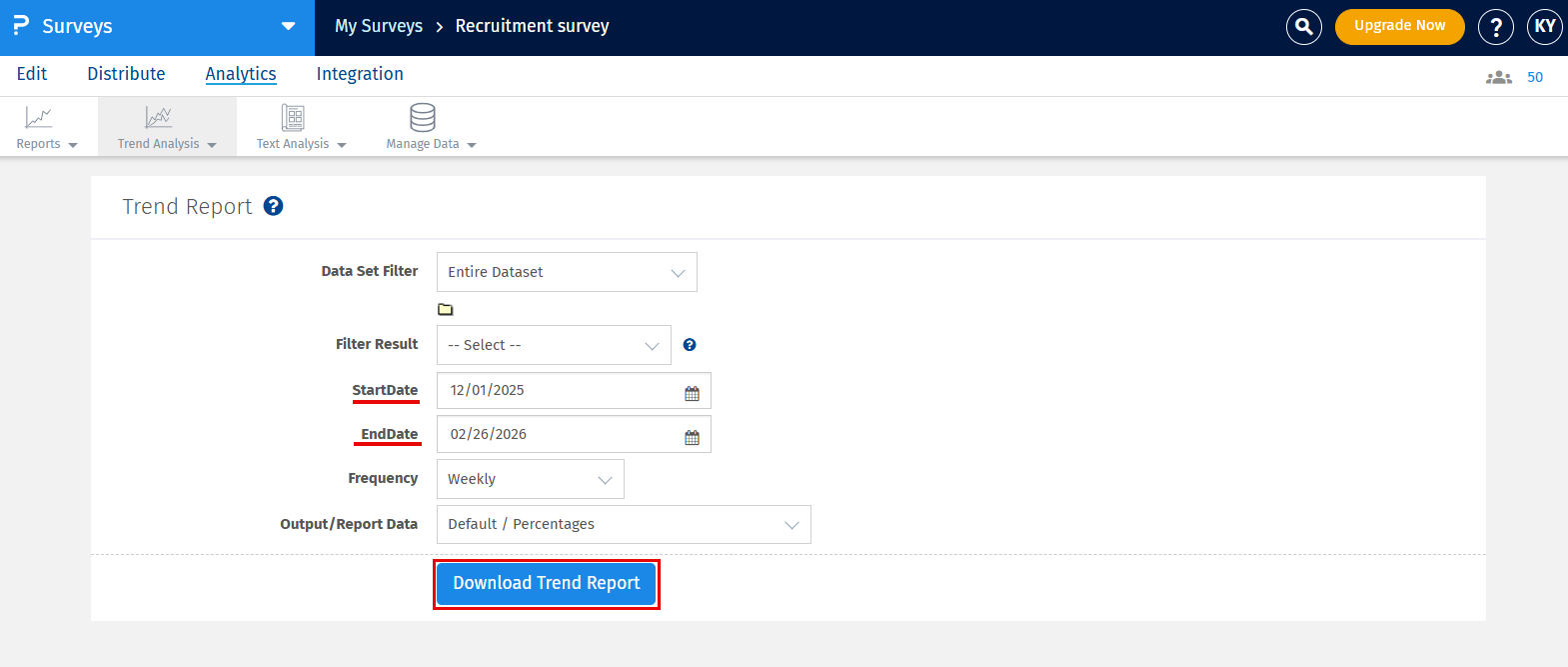Click the Output/Report Data label
The height and width of the screenshot is (667, 1568).
click(349, 524)
